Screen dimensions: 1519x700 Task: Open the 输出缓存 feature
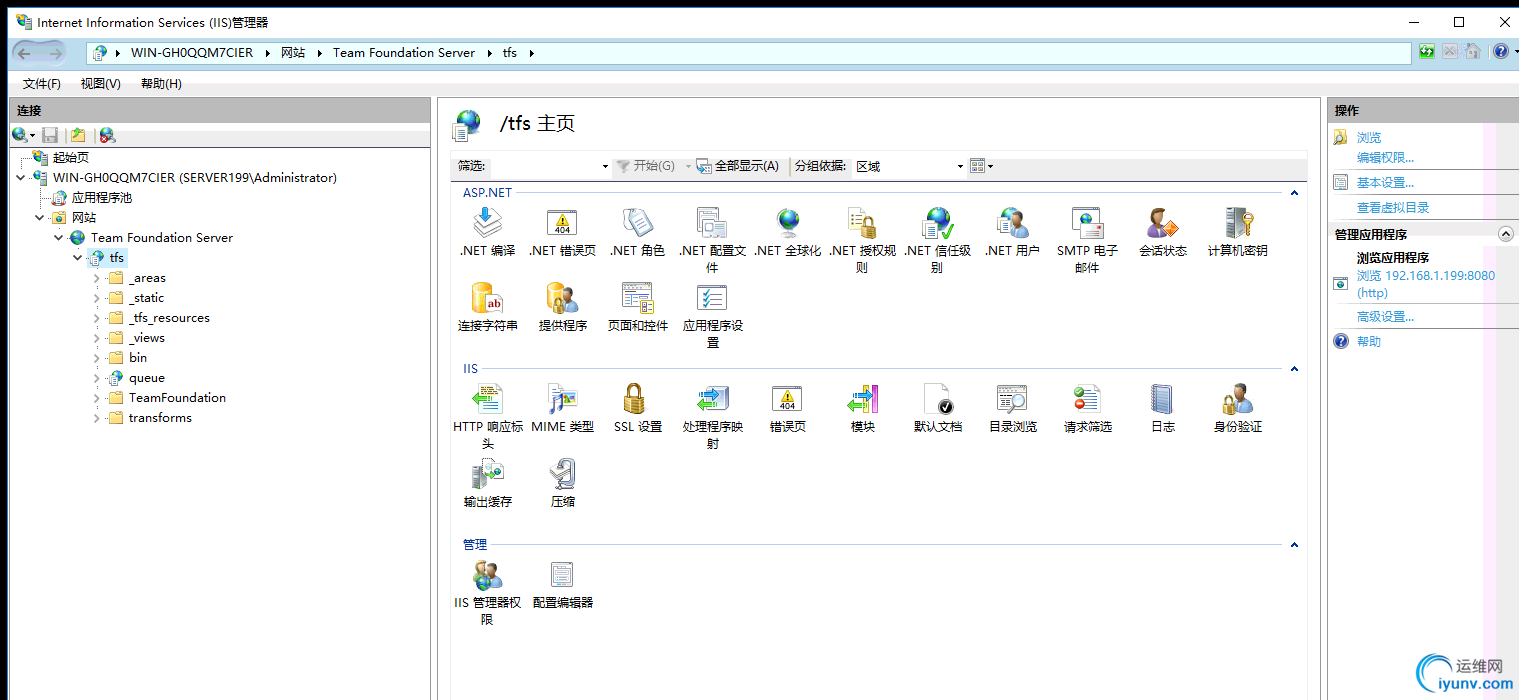pyautogui.click(x=488, y=483)
